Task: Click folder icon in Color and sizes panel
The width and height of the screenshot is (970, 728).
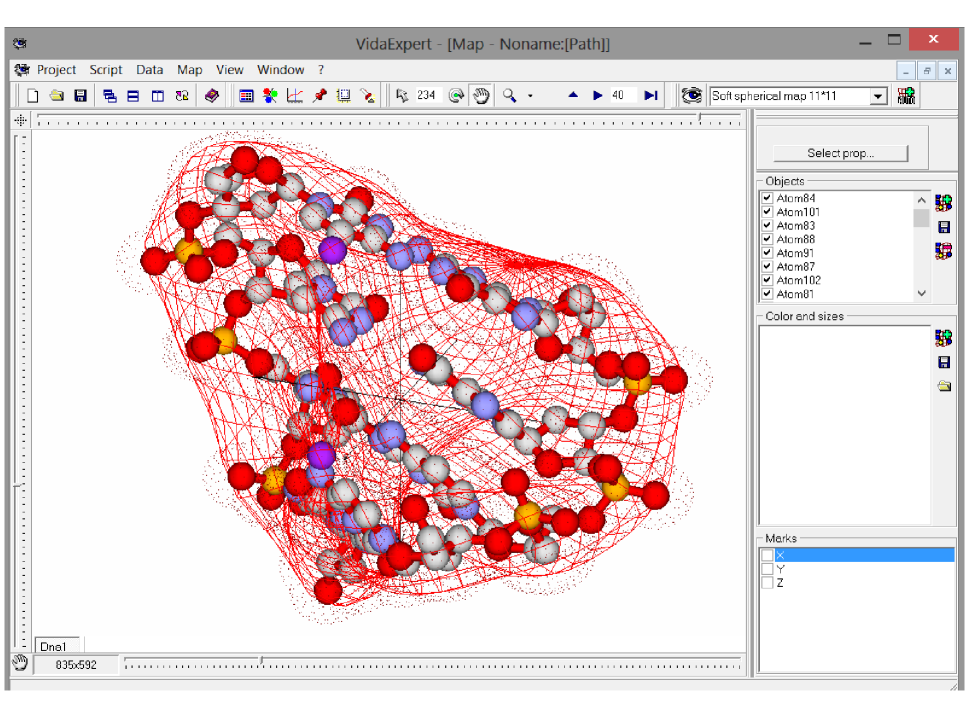Action: (944, 386)
